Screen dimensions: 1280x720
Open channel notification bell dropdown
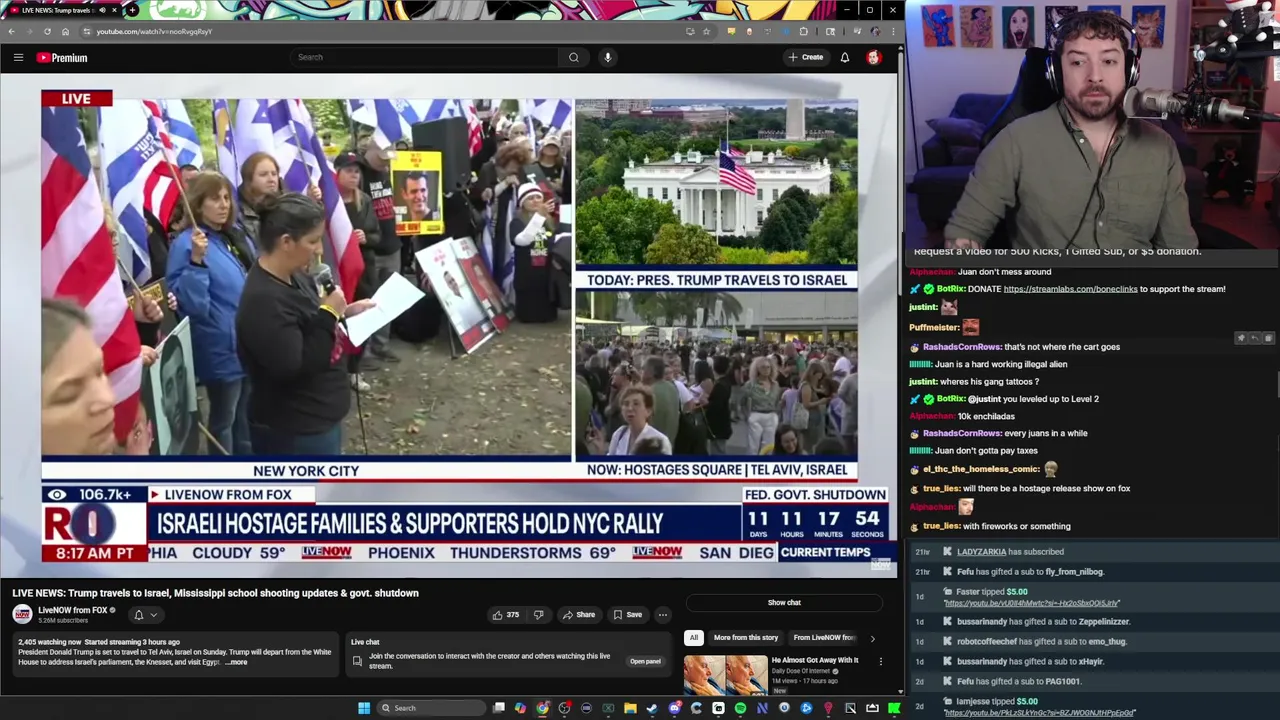(145, 615)
